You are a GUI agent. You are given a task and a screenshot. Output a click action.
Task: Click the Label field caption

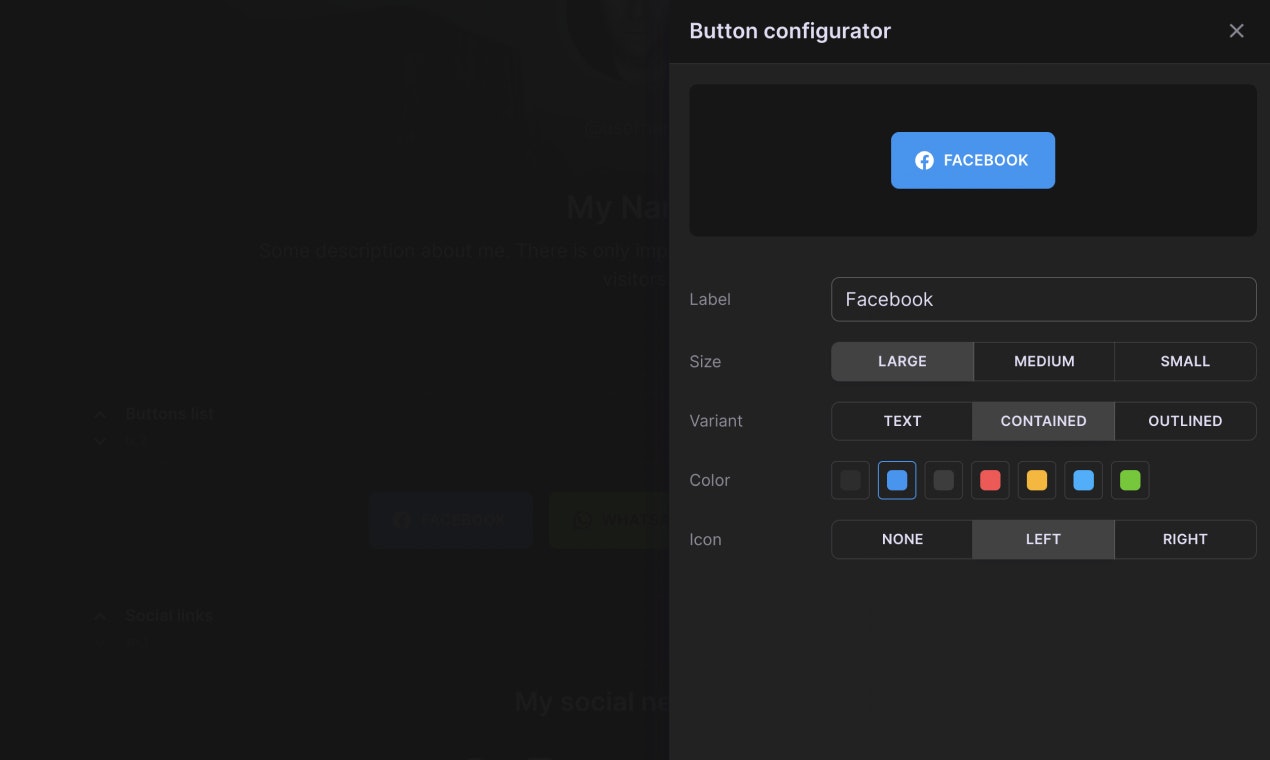point(710,299)
